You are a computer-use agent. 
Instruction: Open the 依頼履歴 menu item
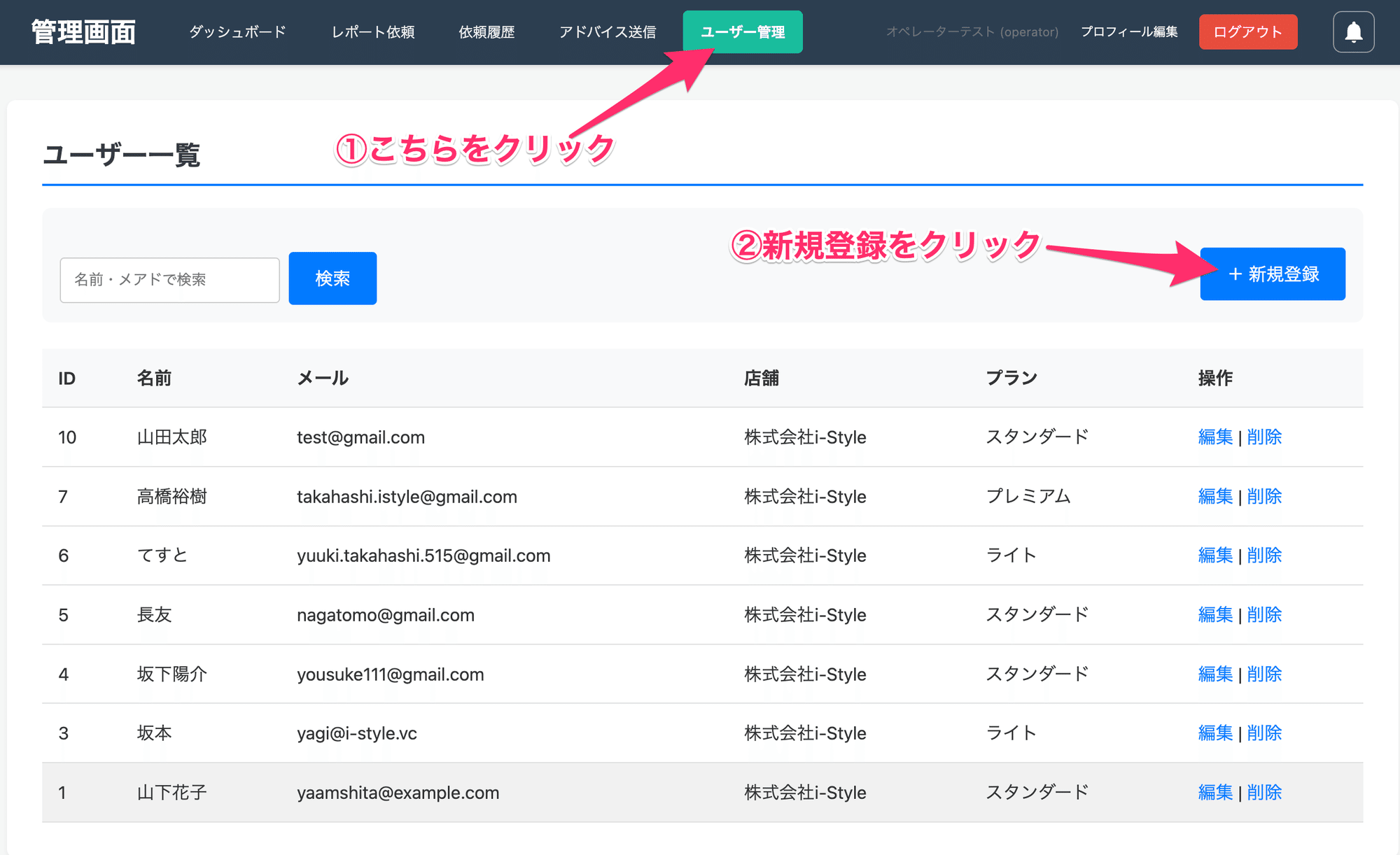point(486,31)
